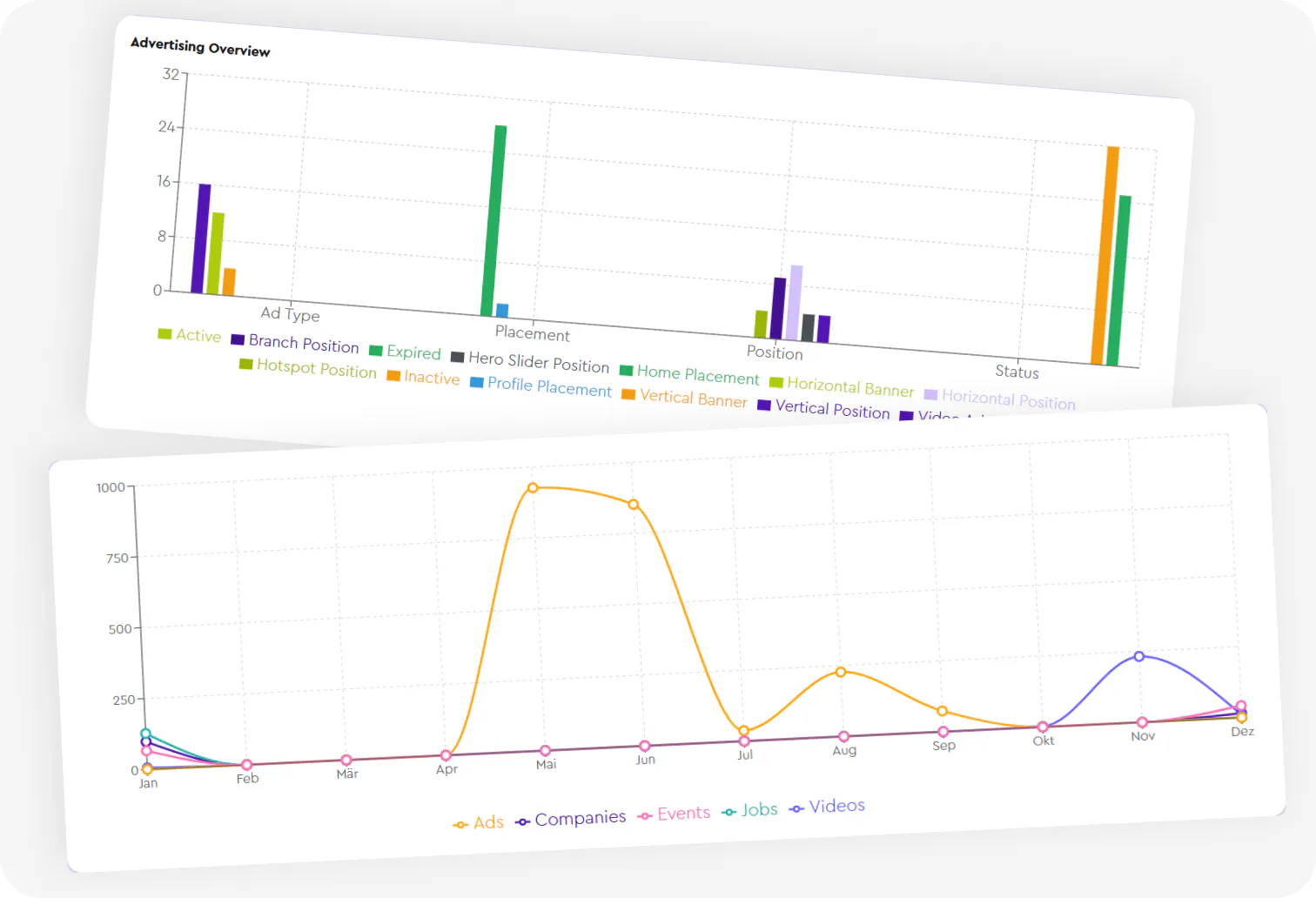1316x898 pixels.
Task: Click the light lavender bar in Position
Action: coord(795,303)
